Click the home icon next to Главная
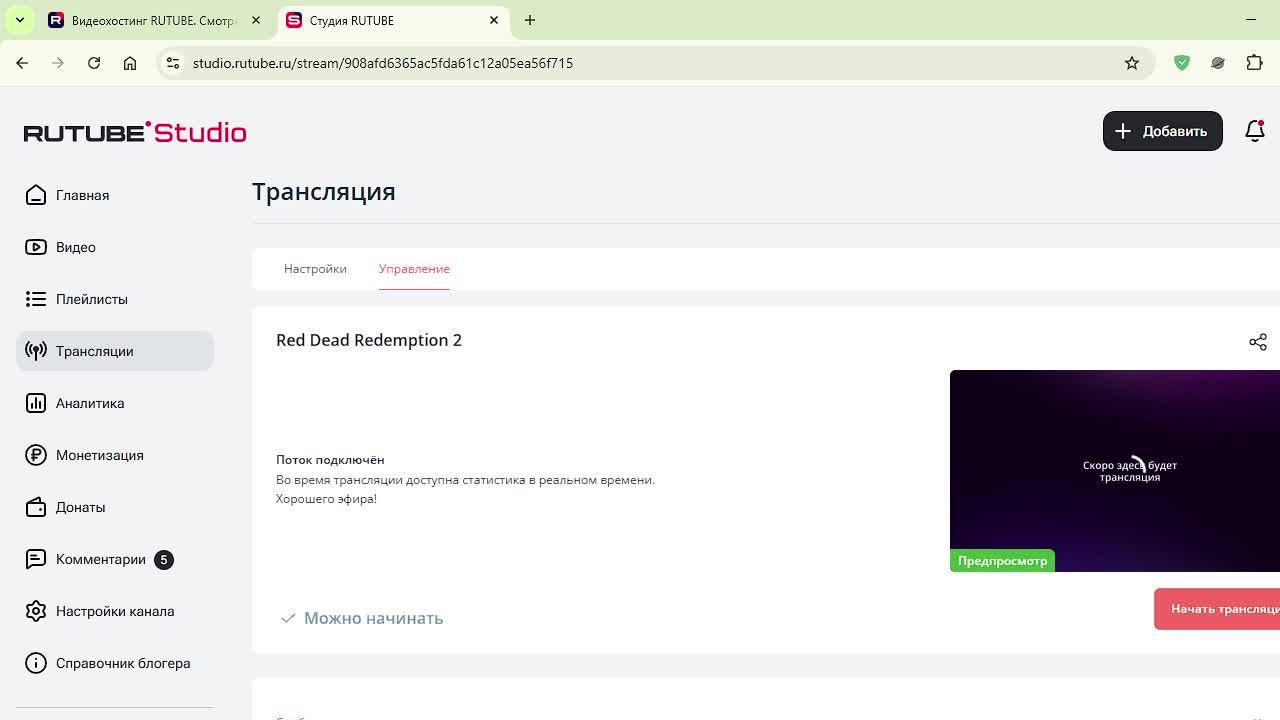 pos(36,195)
